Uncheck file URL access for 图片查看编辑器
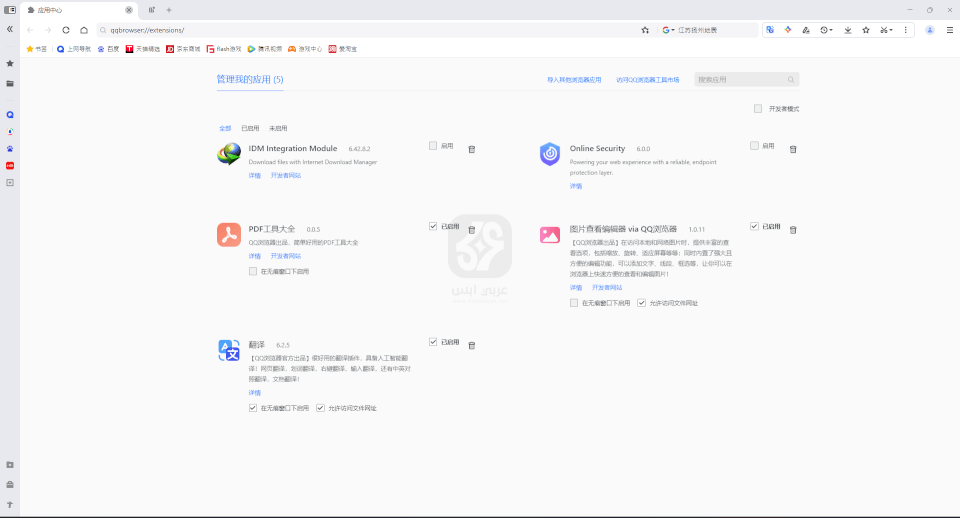Viewport: 960px width, 518px height. click(x=642, y=302)
